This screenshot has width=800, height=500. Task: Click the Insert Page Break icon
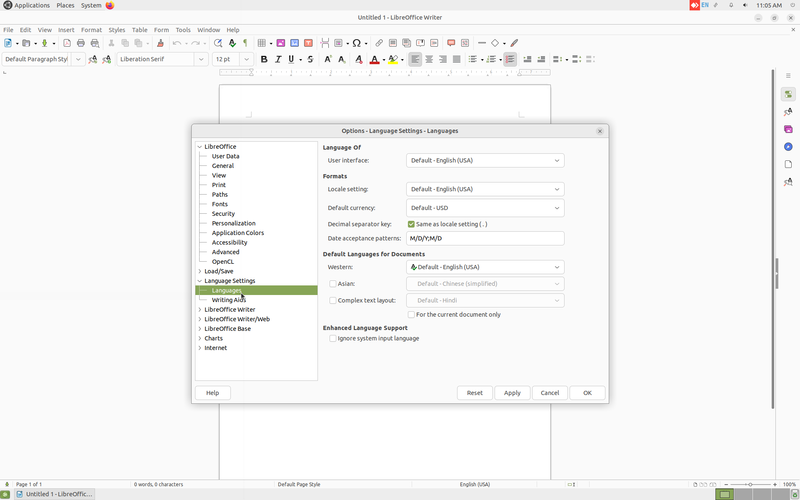tap(324, 43)
